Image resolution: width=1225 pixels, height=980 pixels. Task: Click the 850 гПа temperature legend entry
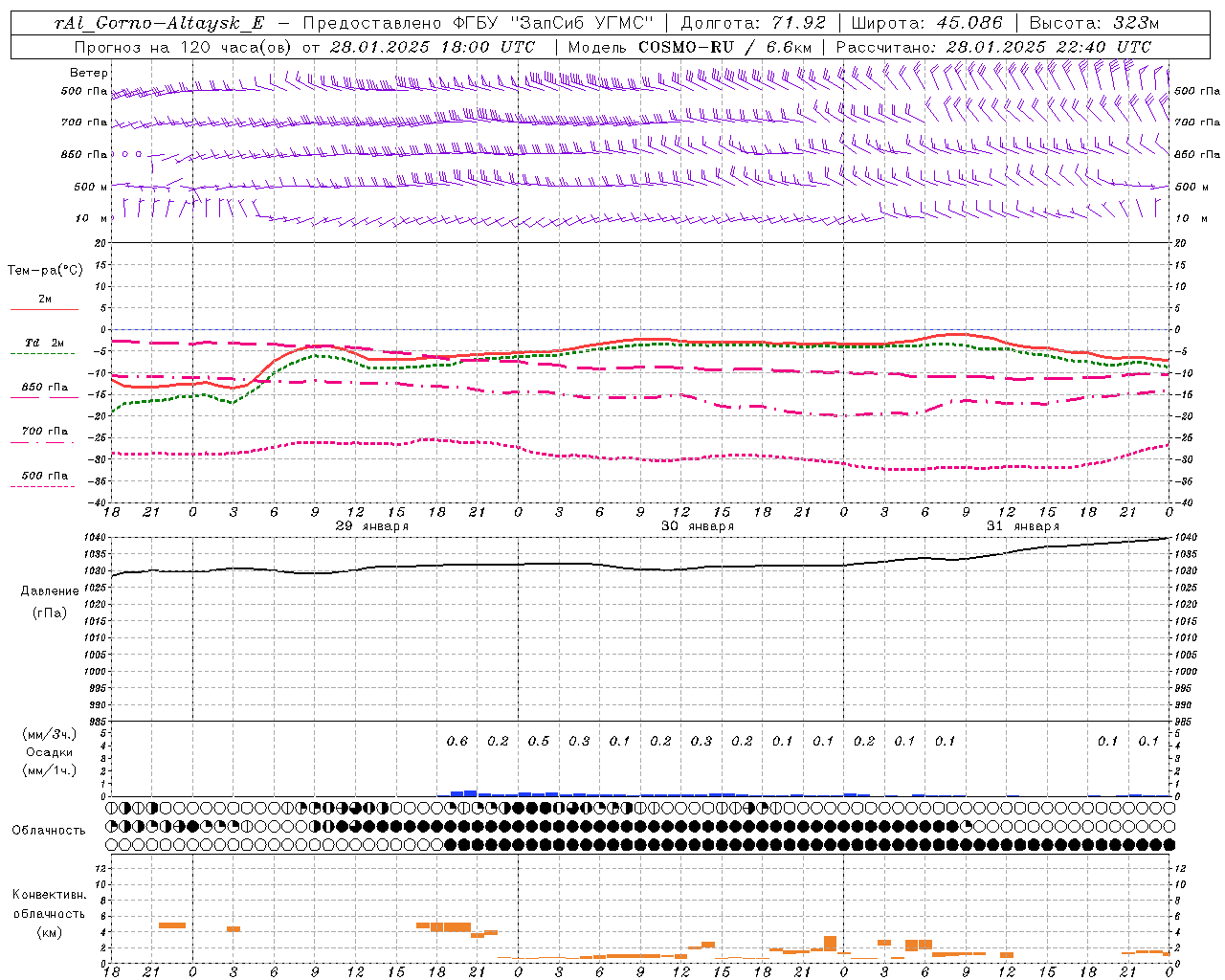(45, 388)
